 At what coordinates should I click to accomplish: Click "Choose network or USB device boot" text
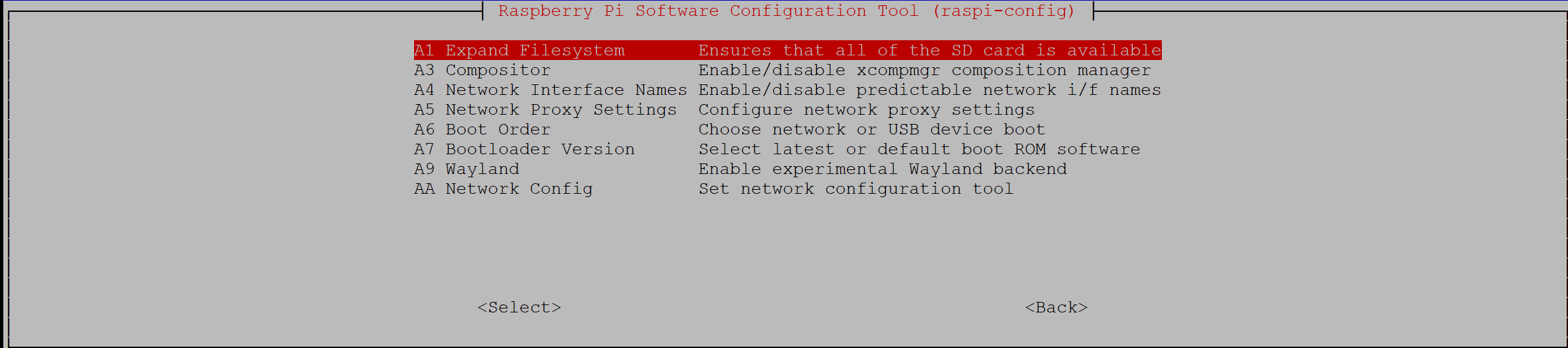click(x=872, y=130)
